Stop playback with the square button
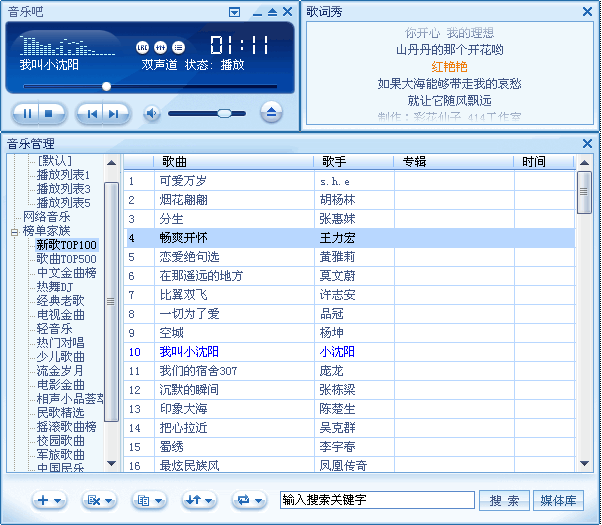Image resolution: width=602 pixels, height=525 pixels. [49, 114]
